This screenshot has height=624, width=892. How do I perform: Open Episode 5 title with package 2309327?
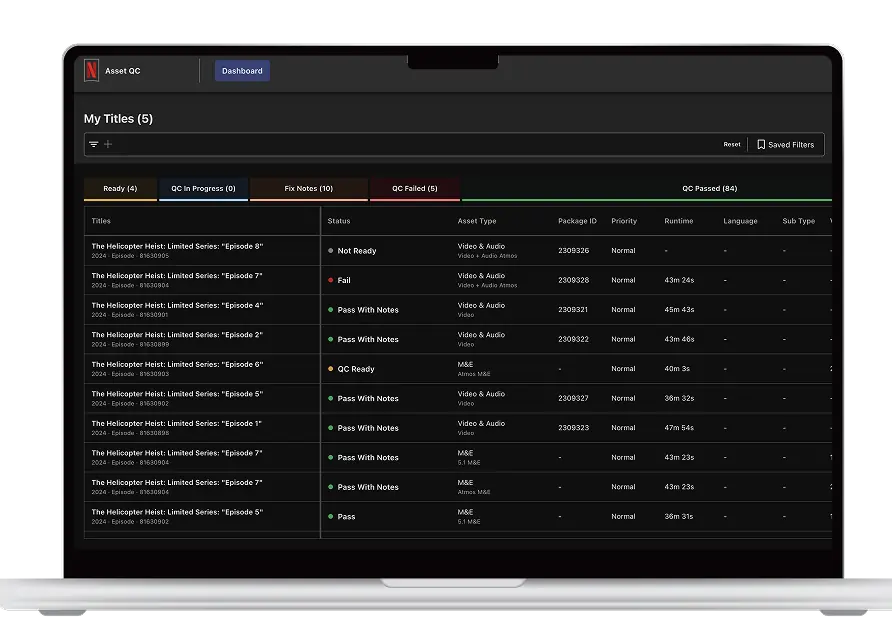coord(177,394)
